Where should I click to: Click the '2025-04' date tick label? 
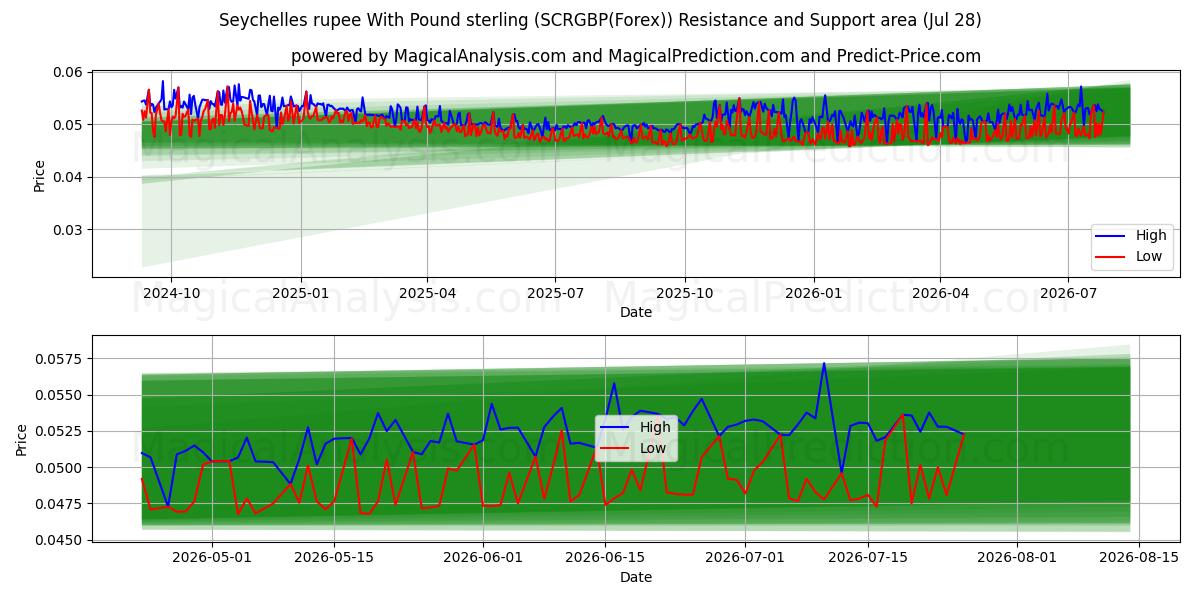click(427, 294)
